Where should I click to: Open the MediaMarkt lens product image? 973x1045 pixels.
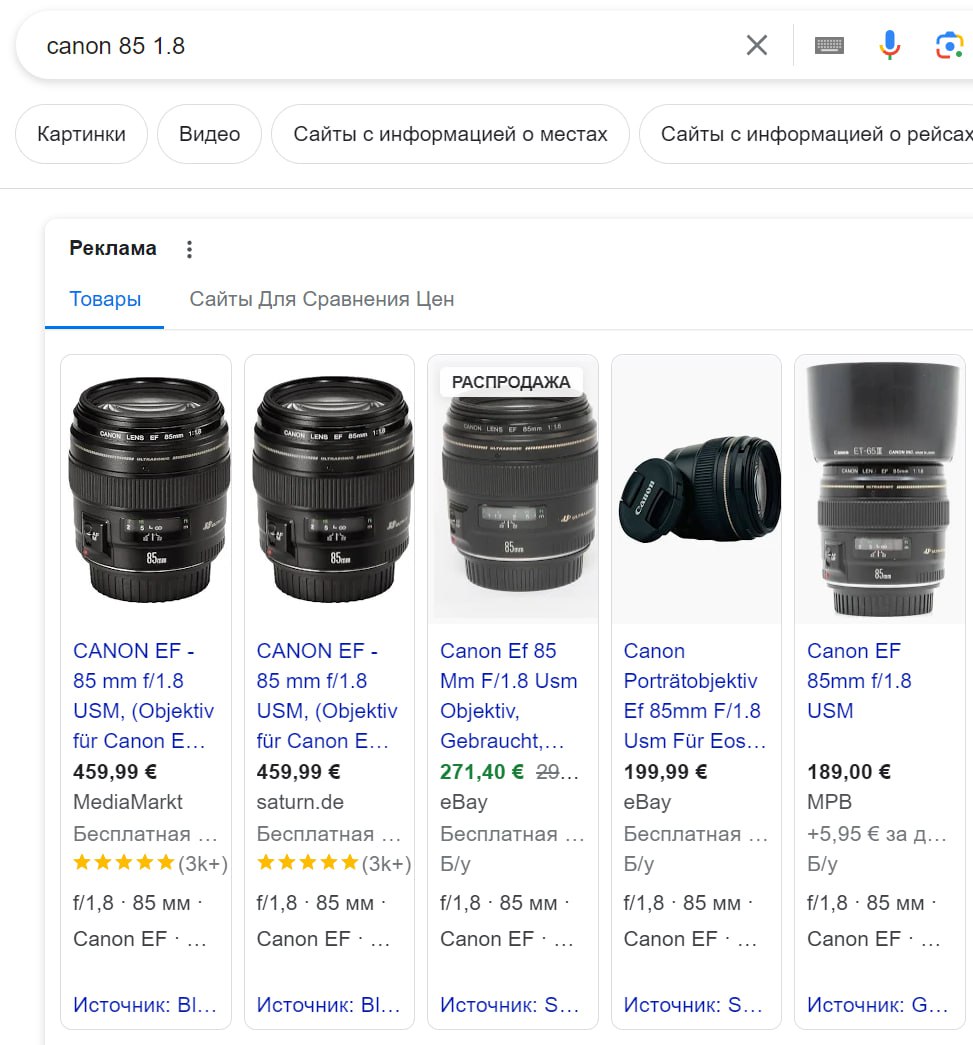[x=146, y=488]
